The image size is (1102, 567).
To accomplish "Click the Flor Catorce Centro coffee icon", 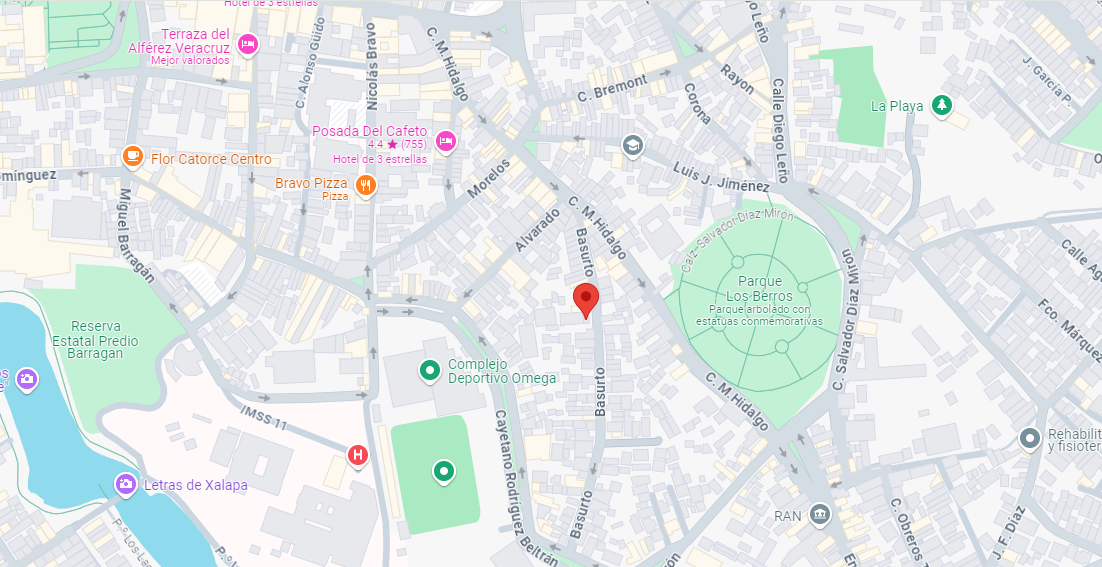I will pos(133,157).
